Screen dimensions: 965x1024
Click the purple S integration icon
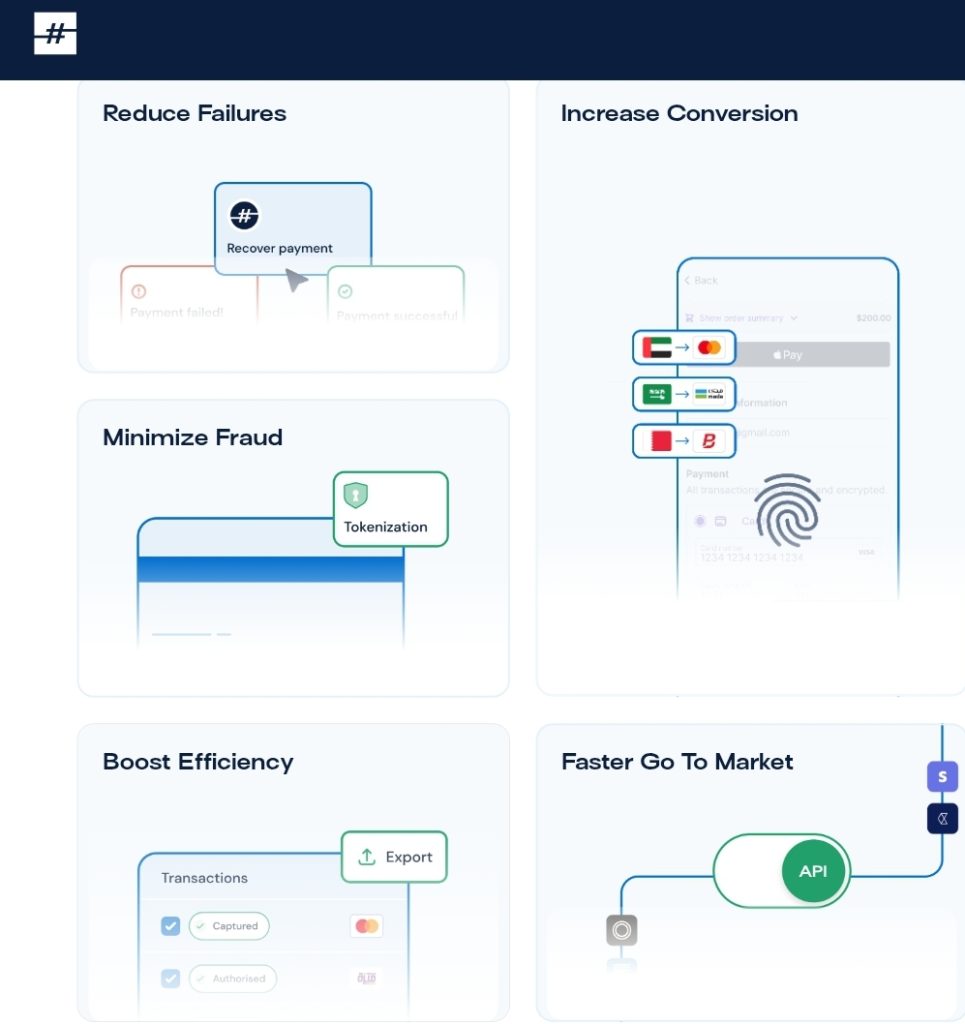941,776
